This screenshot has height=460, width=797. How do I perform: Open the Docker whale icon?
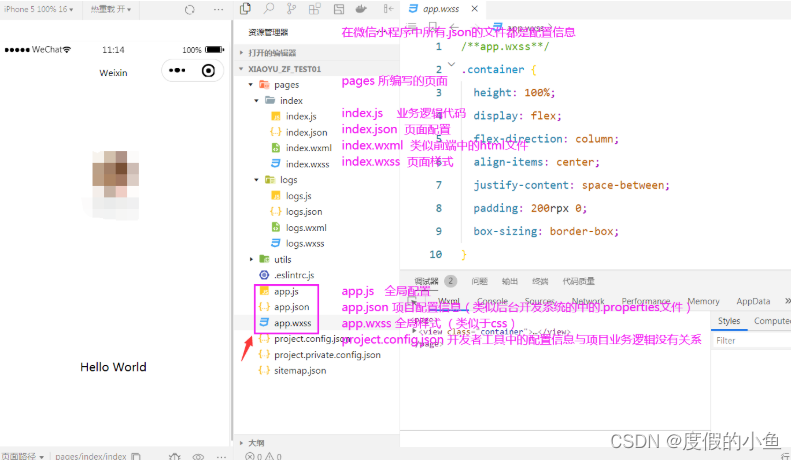(361, 9)
